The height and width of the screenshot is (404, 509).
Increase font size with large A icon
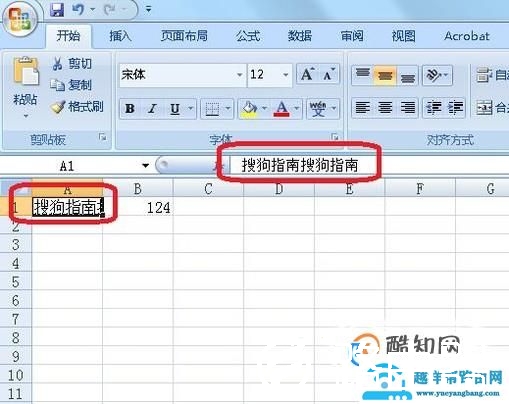(307, 75)
